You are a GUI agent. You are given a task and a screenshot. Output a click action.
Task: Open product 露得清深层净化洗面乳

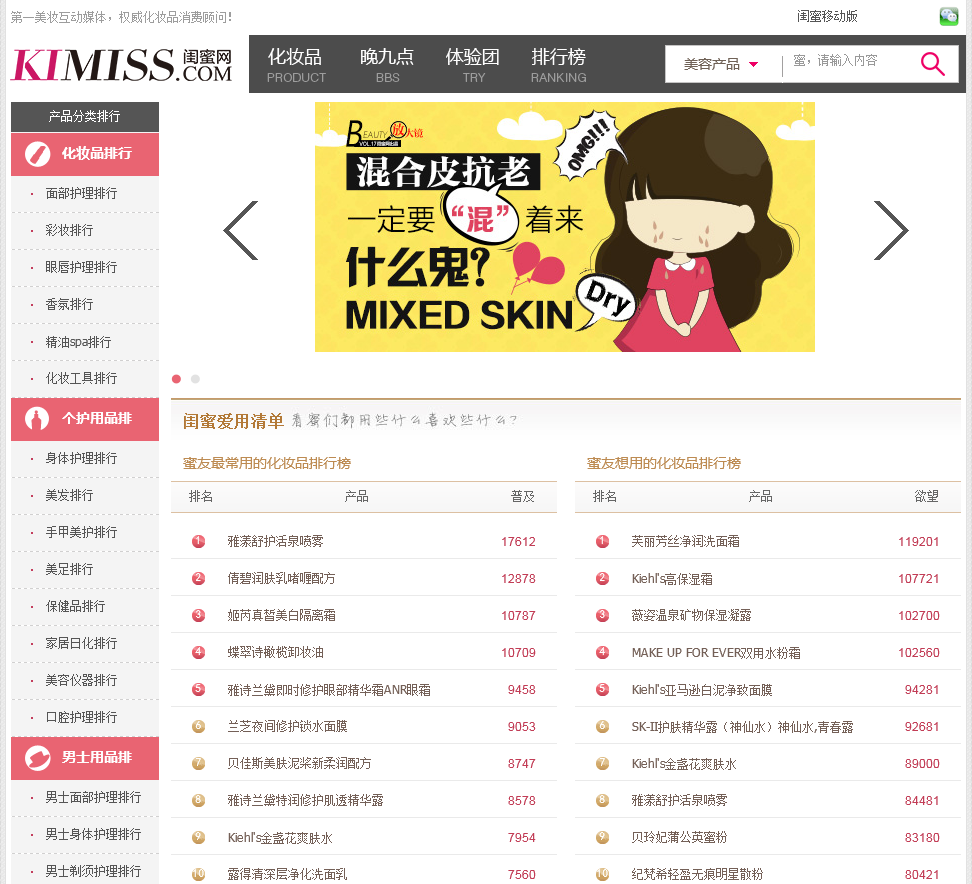tap(288, 874)
